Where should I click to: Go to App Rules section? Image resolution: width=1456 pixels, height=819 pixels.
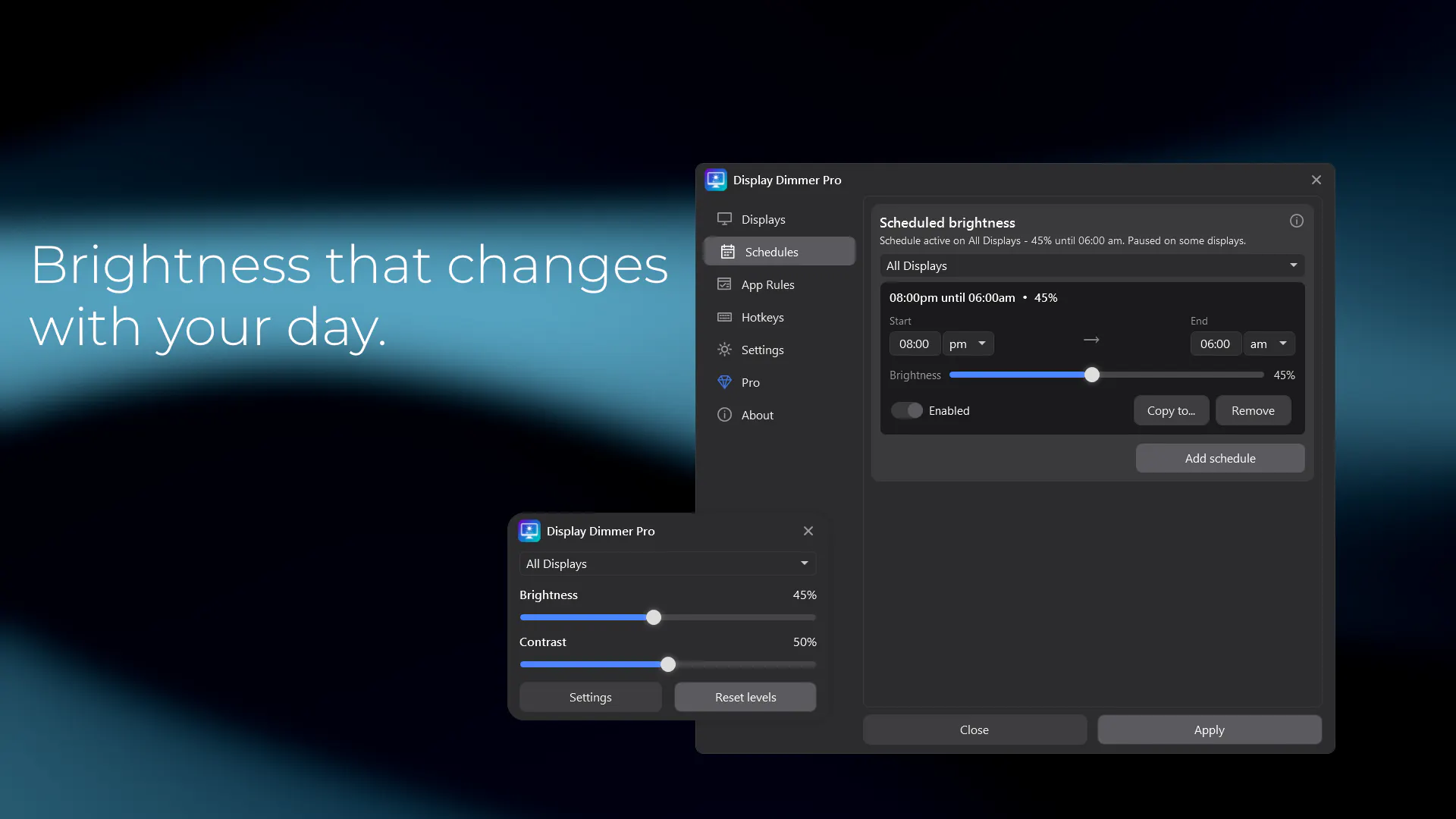click(x=780, y=284)
